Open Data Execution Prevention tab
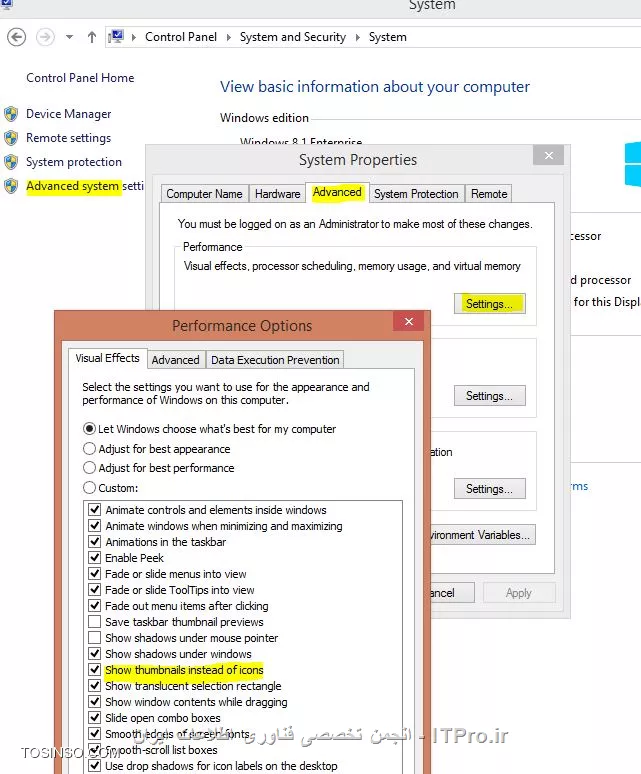Screen dimensions: 641x774 tap(275, 360)
